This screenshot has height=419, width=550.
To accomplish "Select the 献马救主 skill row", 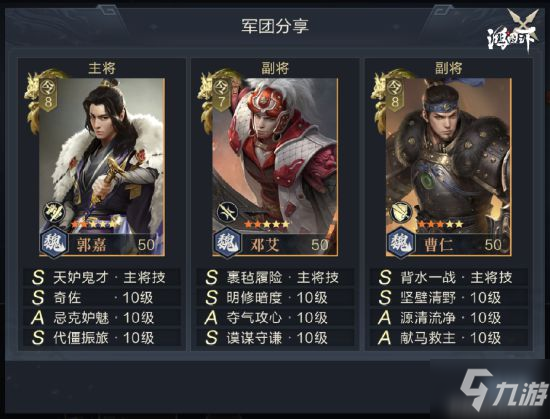I will click(x=449, y=338).
